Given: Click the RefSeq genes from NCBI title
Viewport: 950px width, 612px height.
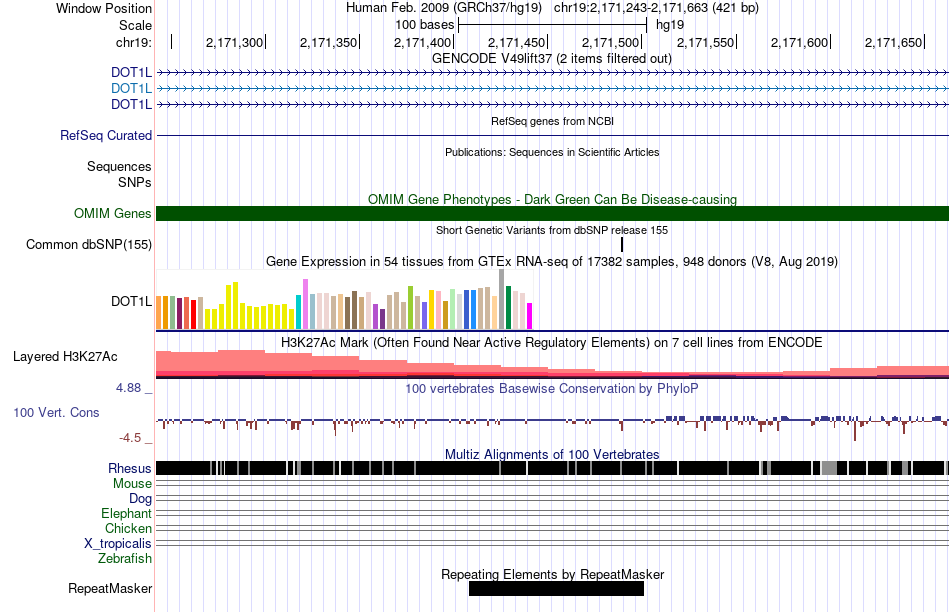Looking at the screenshot, I should (x=552, y=121).
